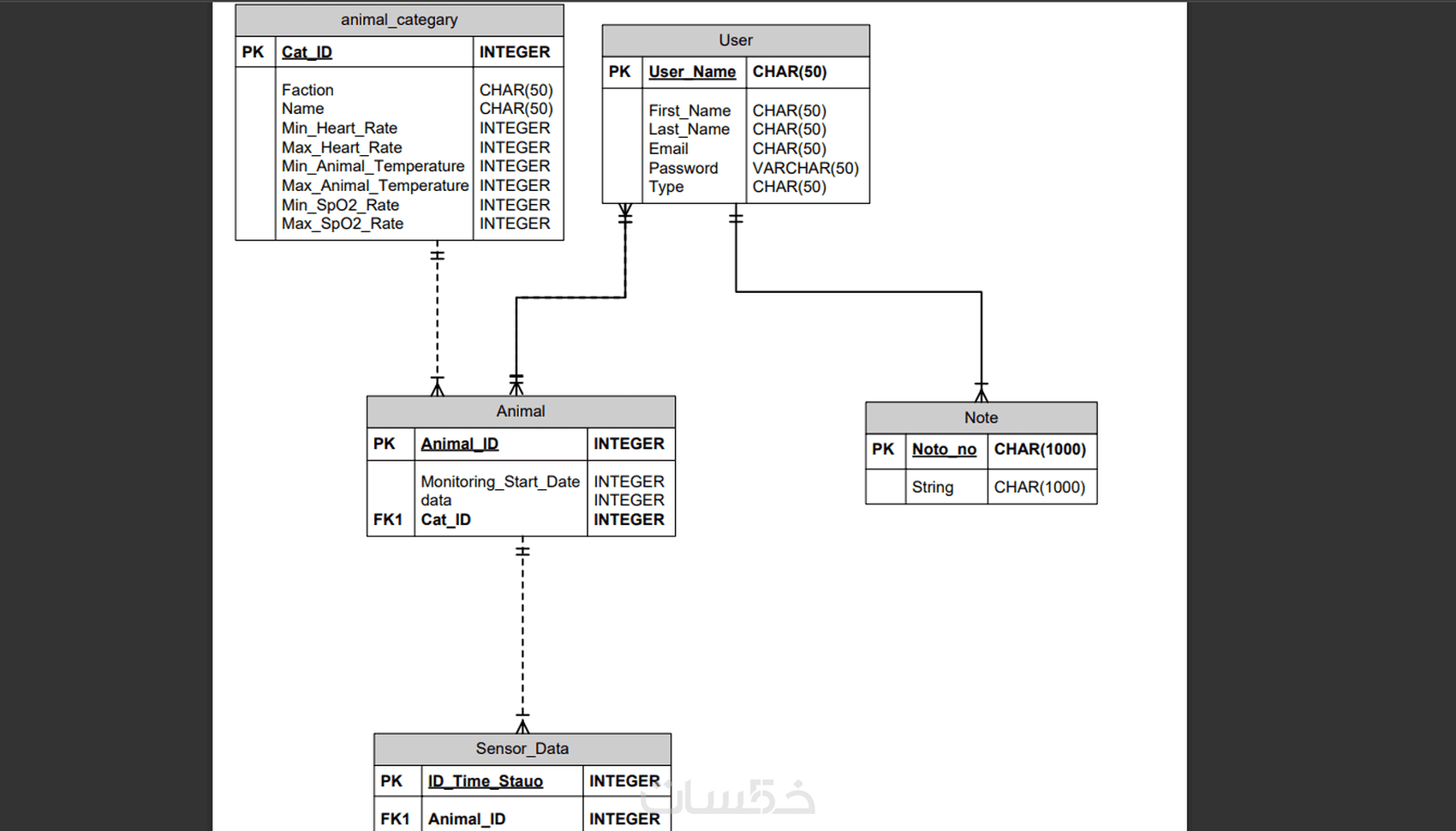Viewport: 1456px width, 831px height.
Task: Select the Animal table header
Action: pos(520,411)
